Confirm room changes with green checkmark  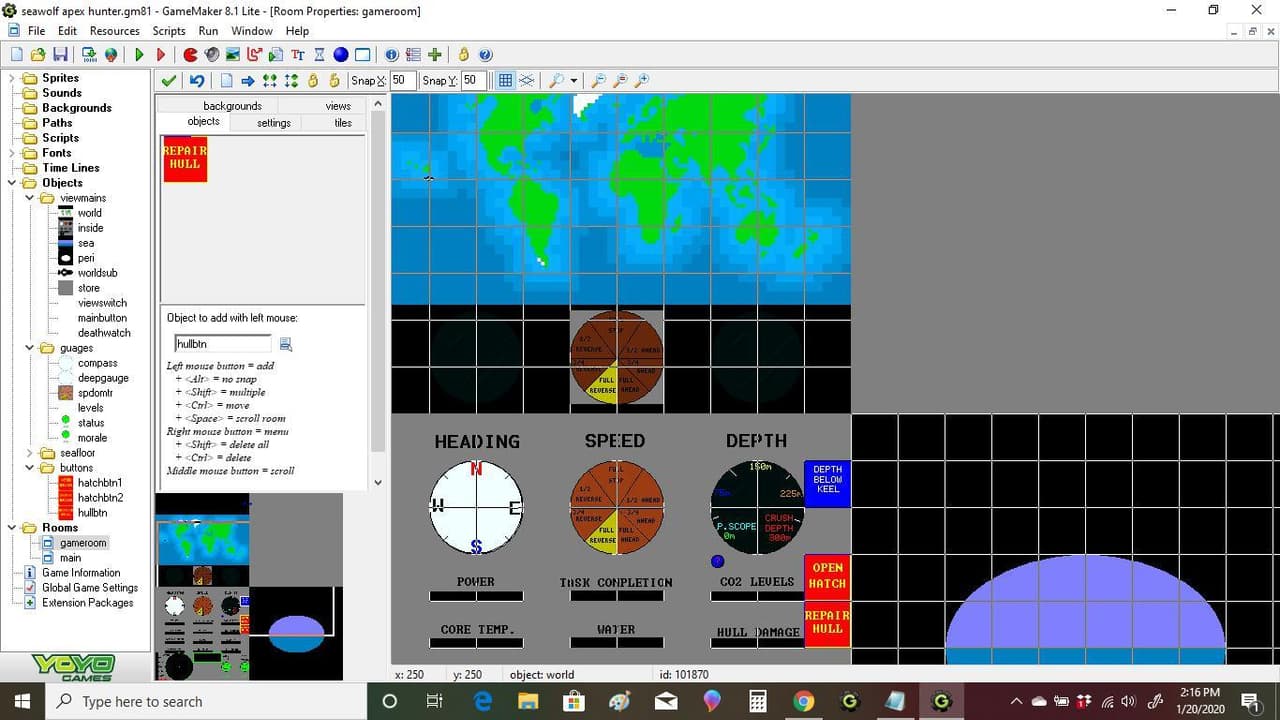(169, 80)
